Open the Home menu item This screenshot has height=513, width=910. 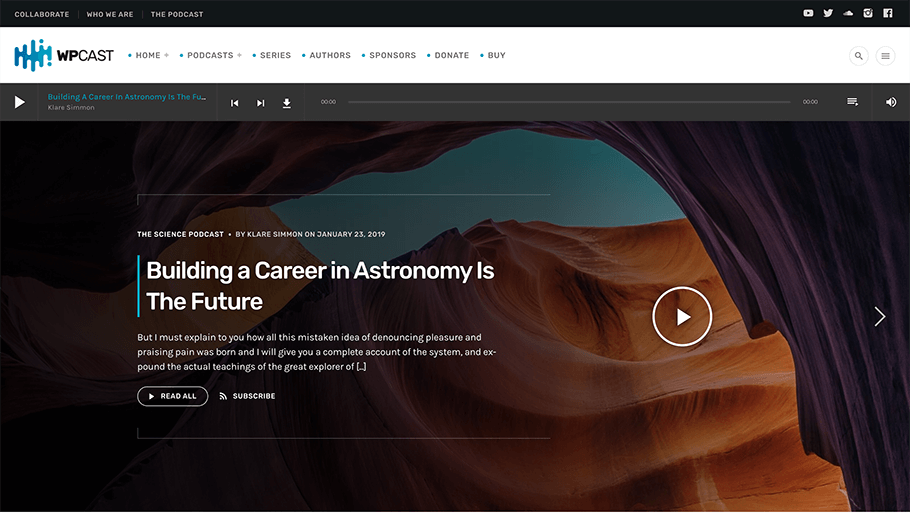148,55
